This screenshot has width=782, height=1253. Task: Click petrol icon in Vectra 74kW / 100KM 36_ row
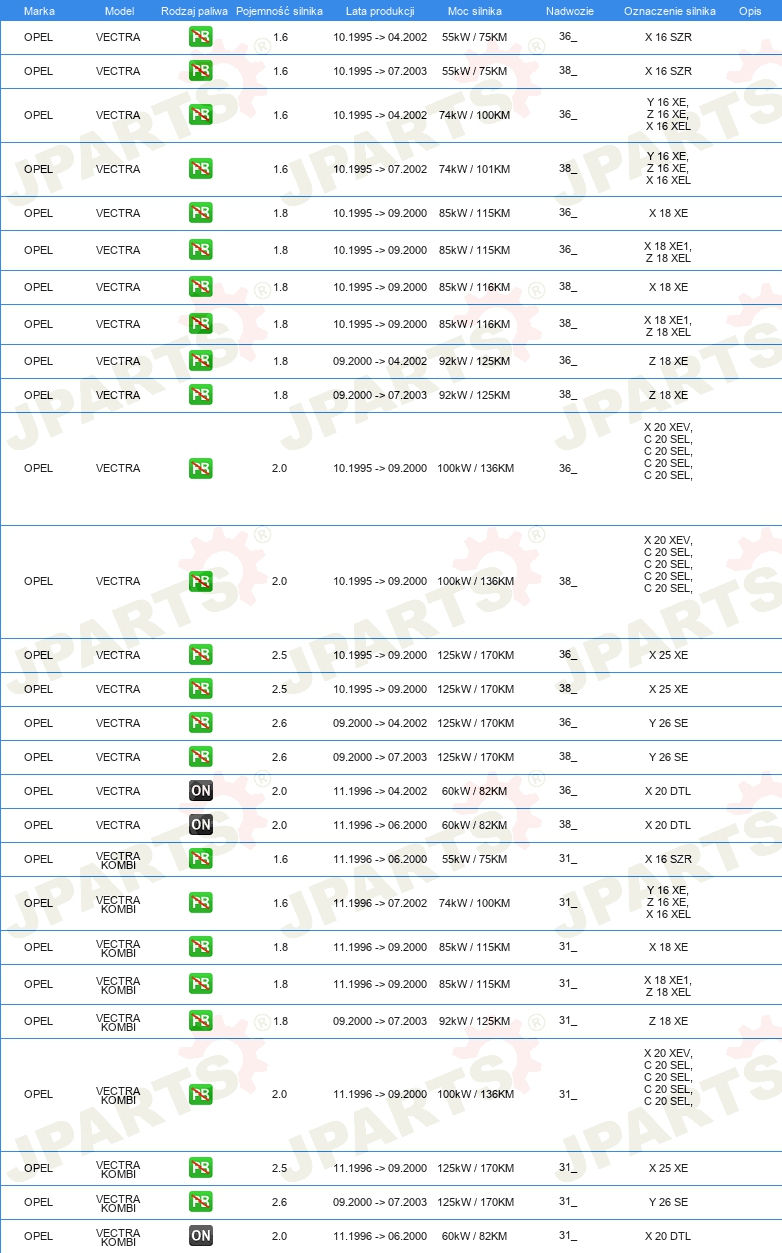click(x=200, y=115)
